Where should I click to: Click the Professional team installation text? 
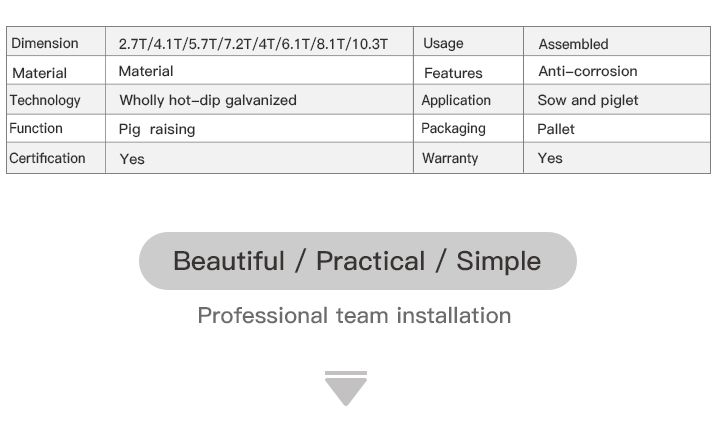[354, 316]
